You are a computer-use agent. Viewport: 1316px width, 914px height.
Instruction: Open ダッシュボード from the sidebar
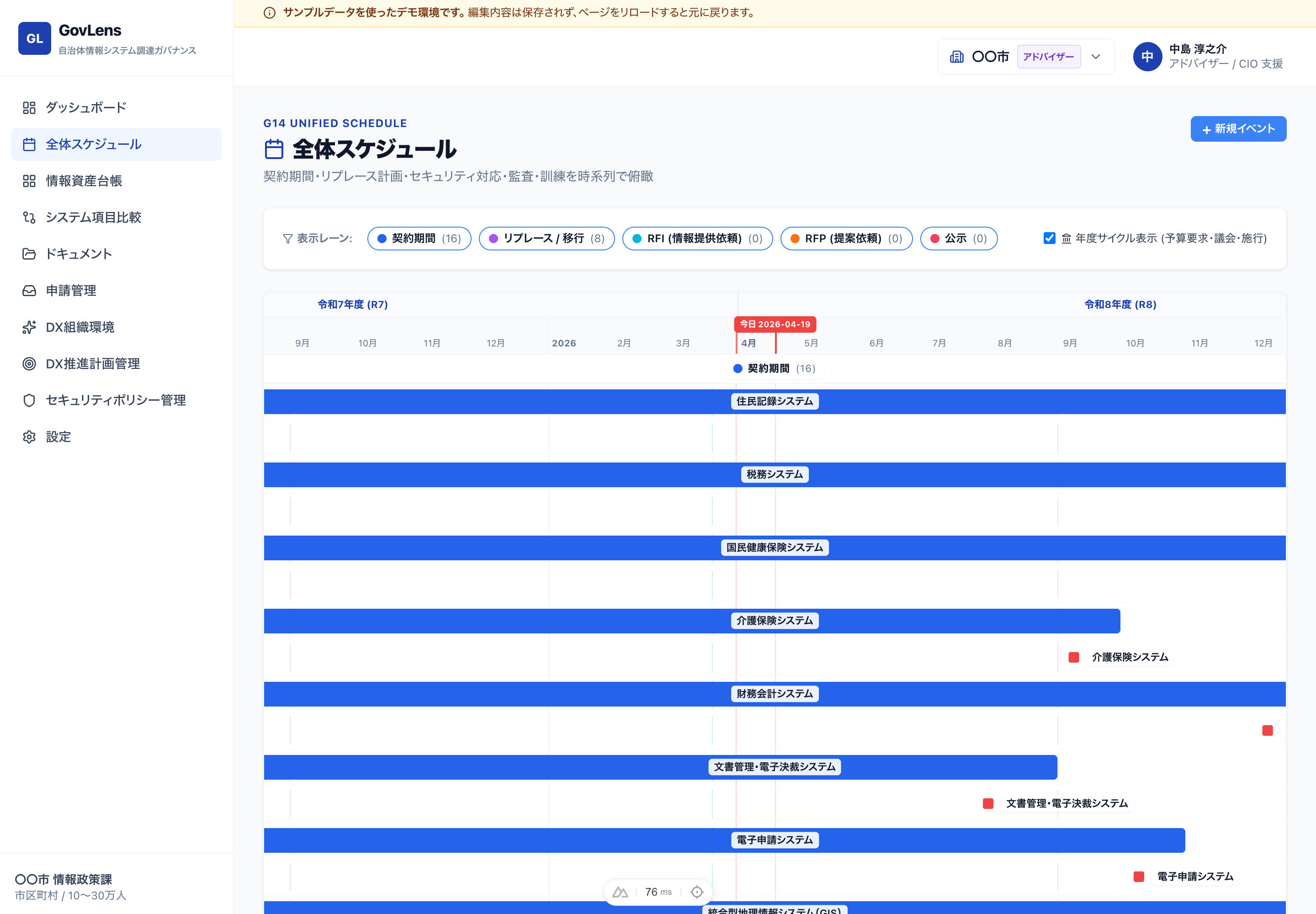(116, 108)
